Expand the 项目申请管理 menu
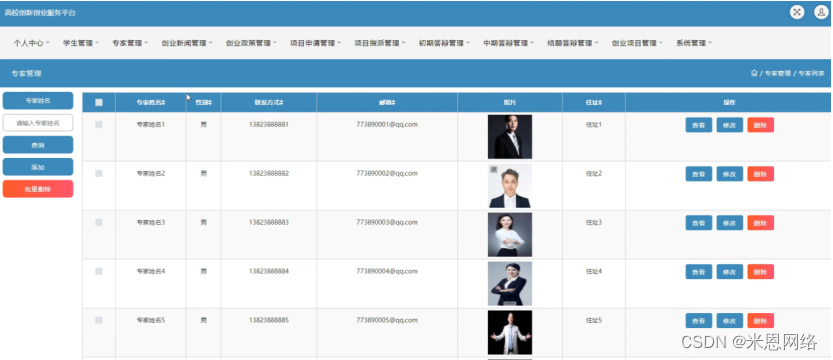The image size is (833, 360). pyautogui.click(x=316, y=43)
